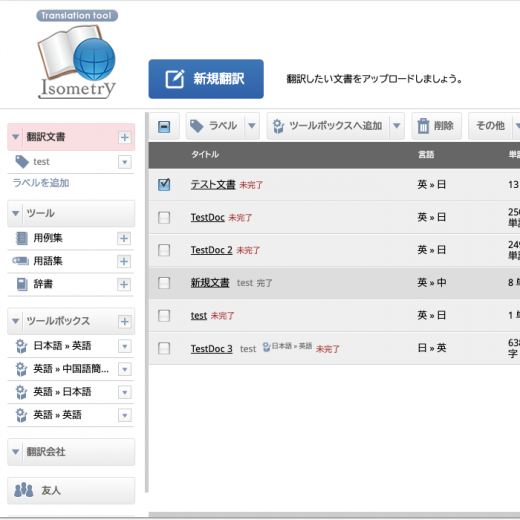
Task: Add a new ツールボックス with its plus icon
Action: point(125,321)
